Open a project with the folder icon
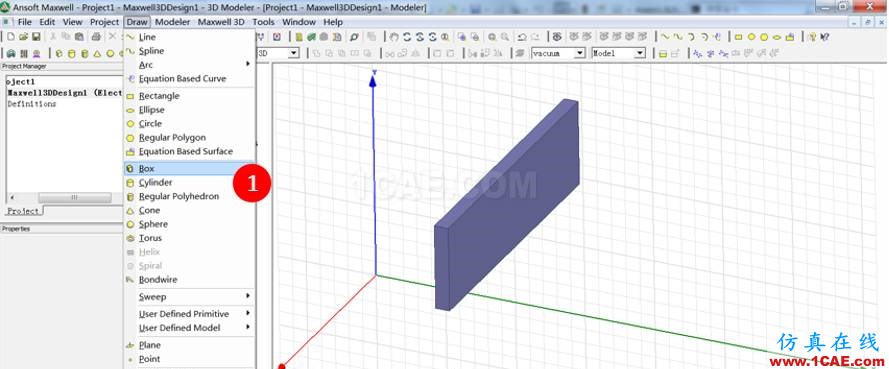 coord(23,37)
